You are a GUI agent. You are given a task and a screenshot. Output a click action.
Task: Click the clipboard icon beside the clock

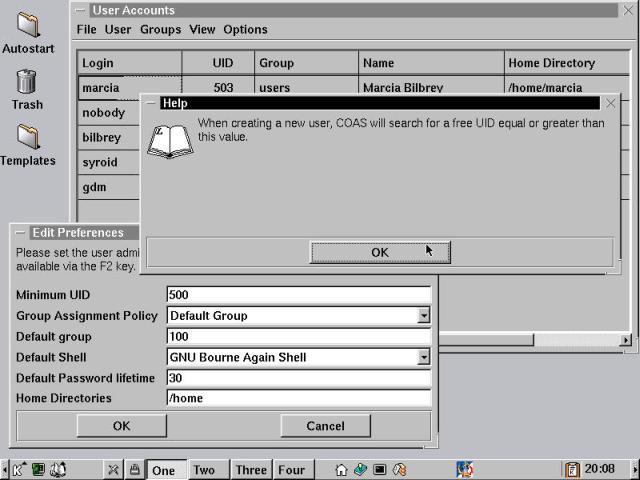tap(572, 469)
